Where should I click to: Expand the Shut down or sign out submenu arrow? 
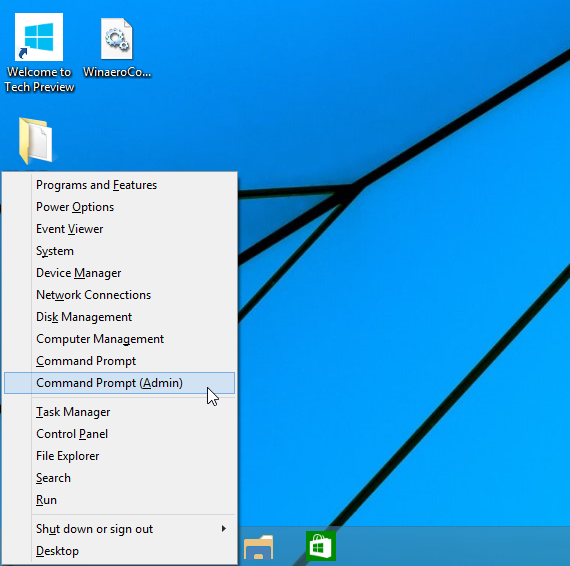point(224,529)
